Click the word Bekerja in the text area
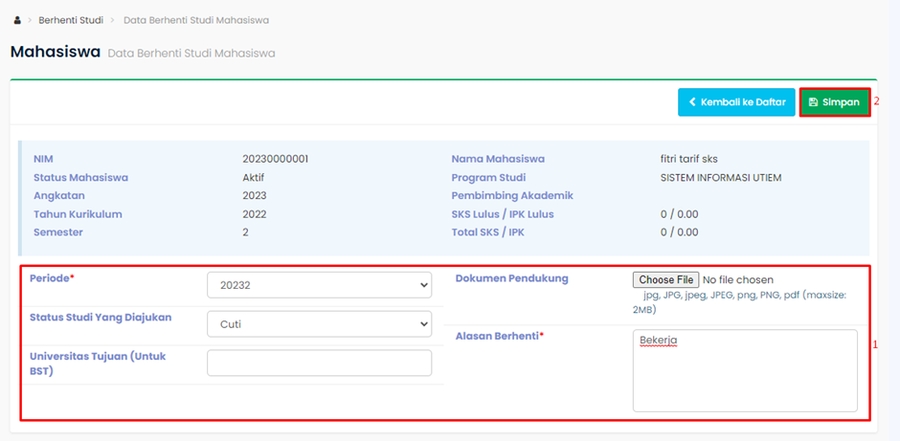900x441 pixels. coord(659,341)
